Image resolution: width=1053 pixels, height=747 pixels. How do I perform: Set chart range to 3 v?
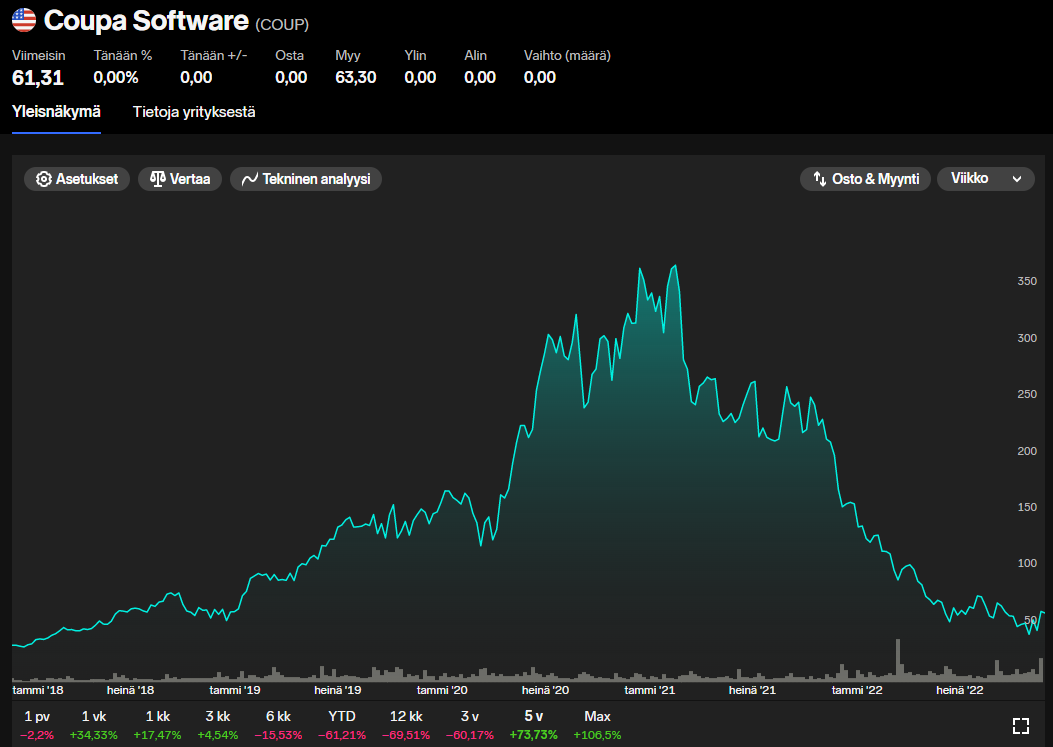pos(470,724)
